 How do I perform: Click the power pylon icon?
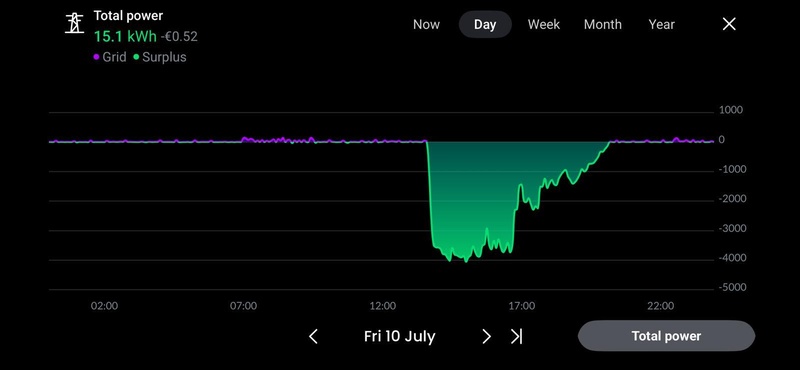(74, 23)
